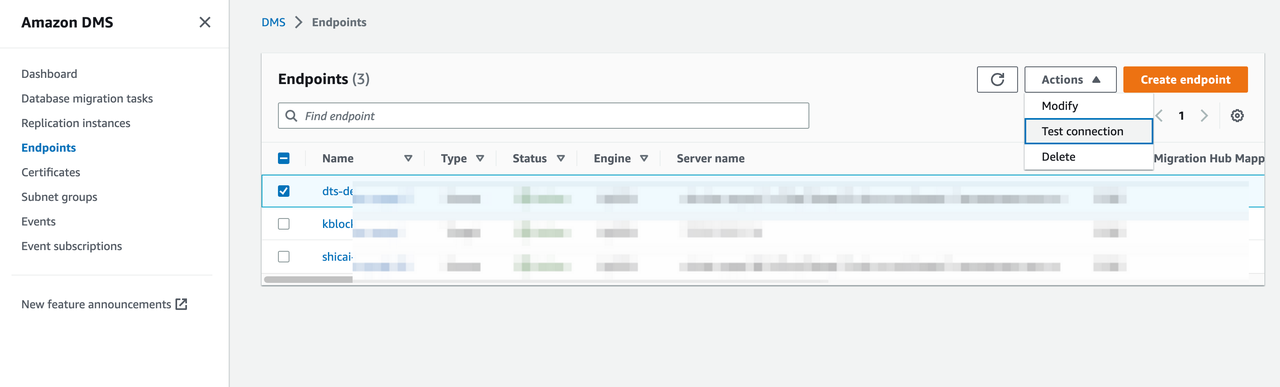Screen dimensions: 1280x387
Task: Open Subnet groups
Action: (x=59, y=197)
